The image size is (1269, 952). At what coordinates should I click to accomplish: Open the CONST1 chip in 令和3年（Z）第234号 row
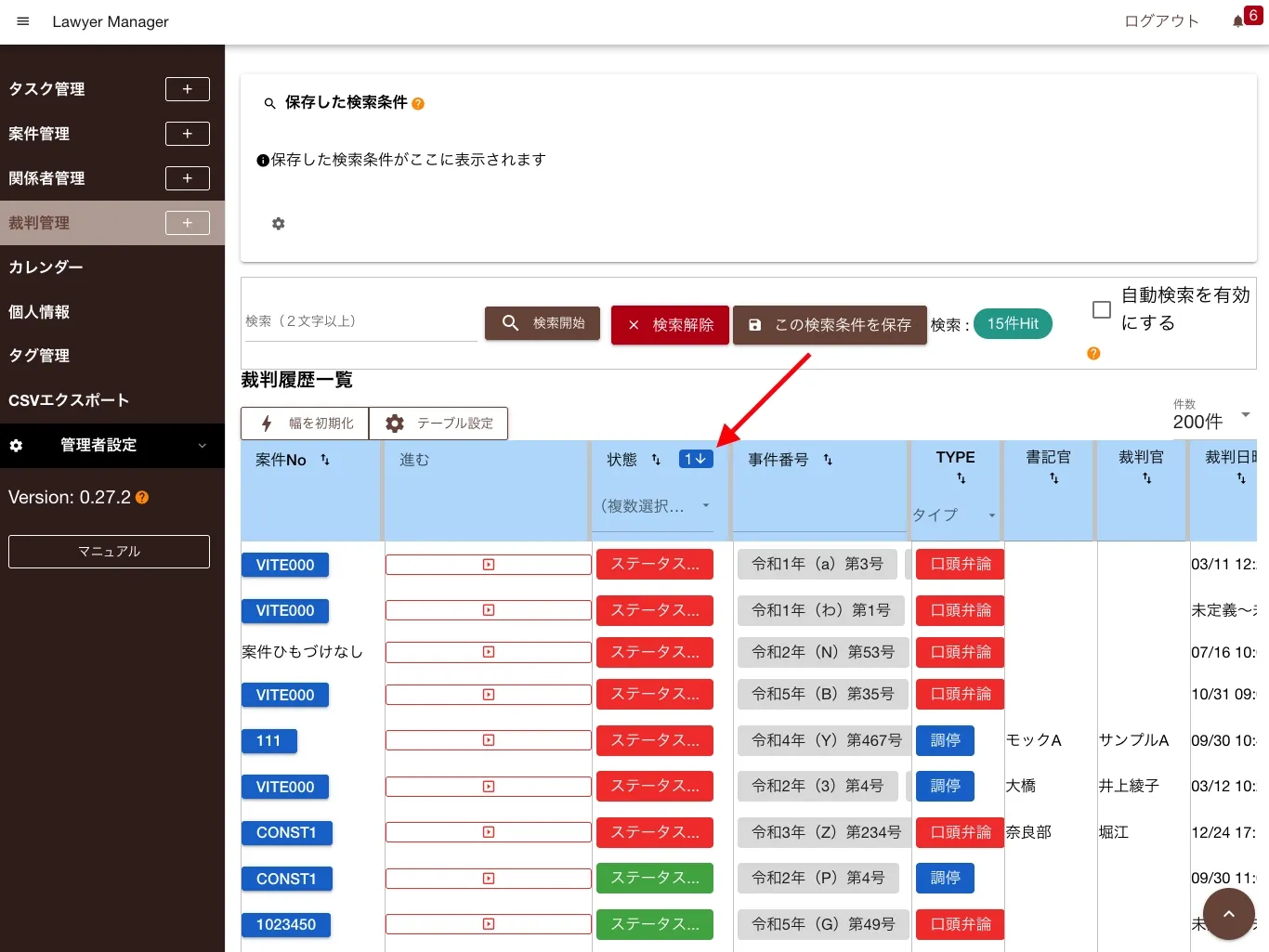(x=286, y=833)
